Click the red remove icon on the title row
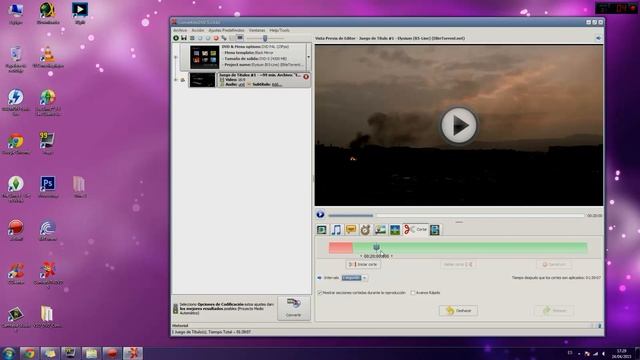640x360 pixels. [x=306, y=77]
